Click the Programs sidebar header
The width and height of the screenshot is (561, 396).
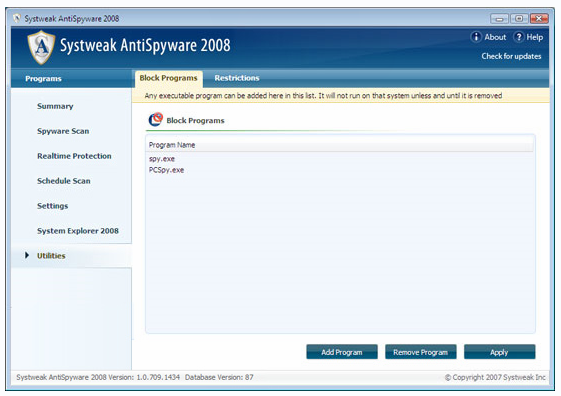point(43,79)
